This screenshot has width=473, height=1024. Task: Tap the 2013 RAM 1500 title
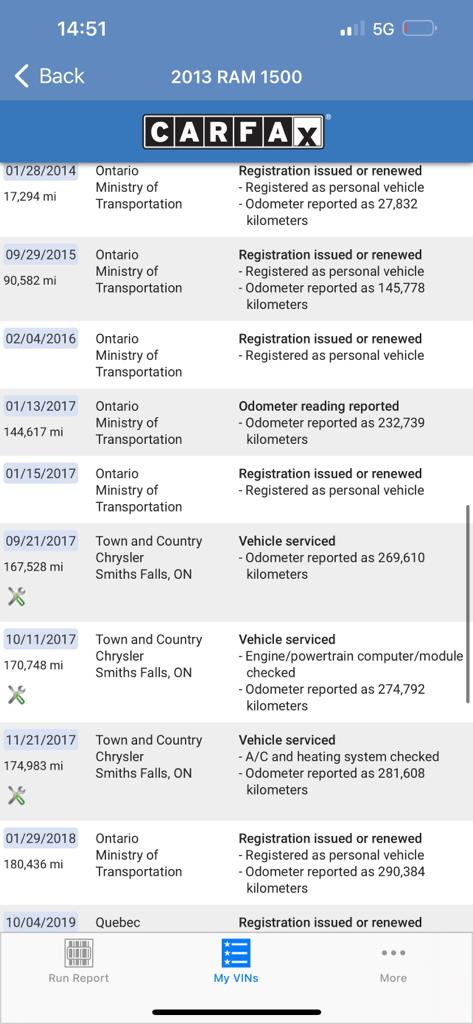[236, 77]
